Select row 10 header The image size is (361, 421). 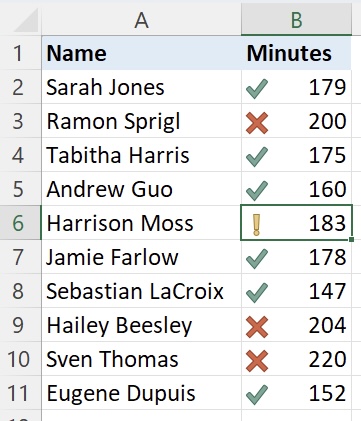[x=20, y=359]
